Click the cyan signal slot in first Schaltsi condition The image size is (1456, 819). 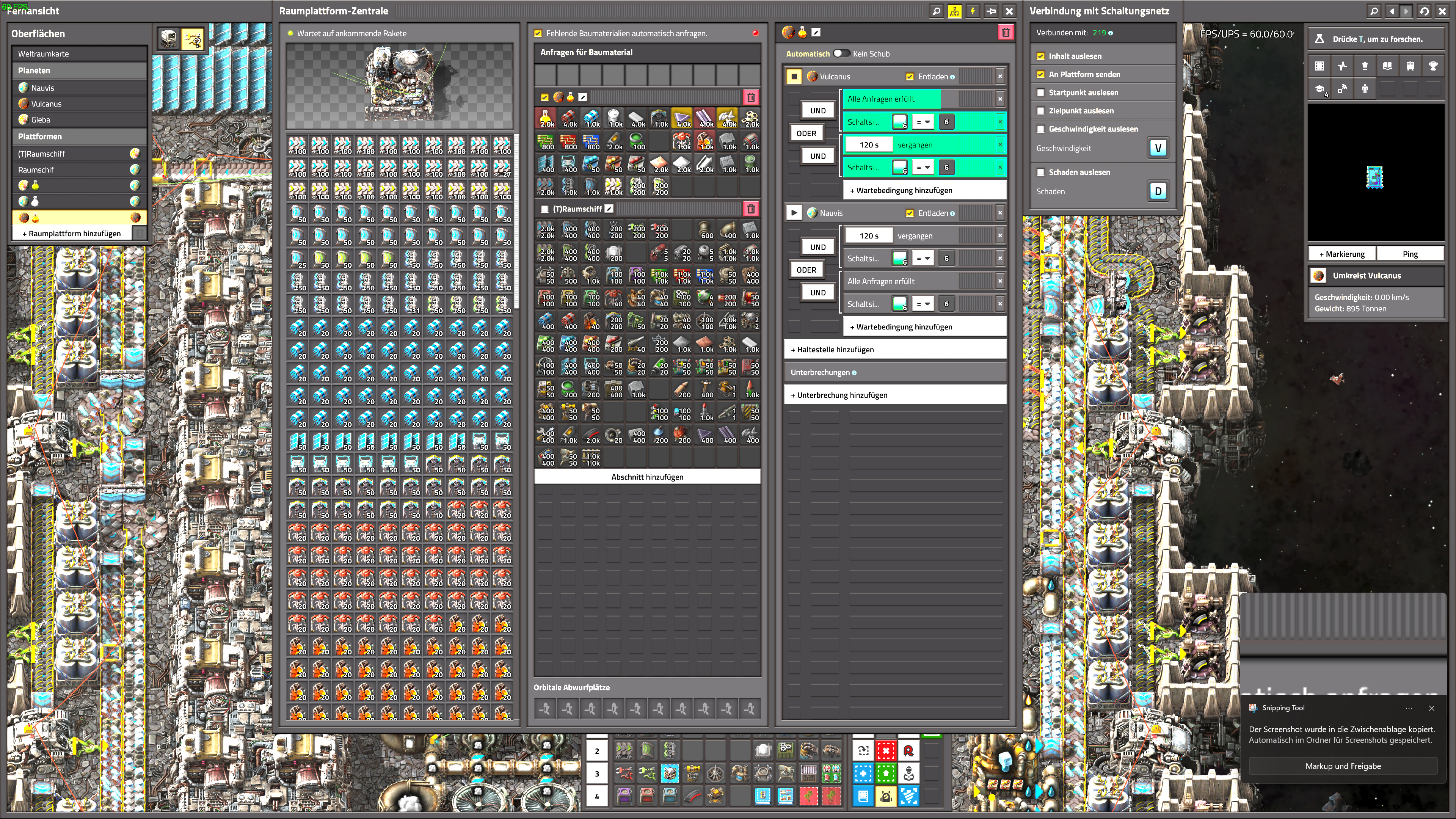click(900, 121)
